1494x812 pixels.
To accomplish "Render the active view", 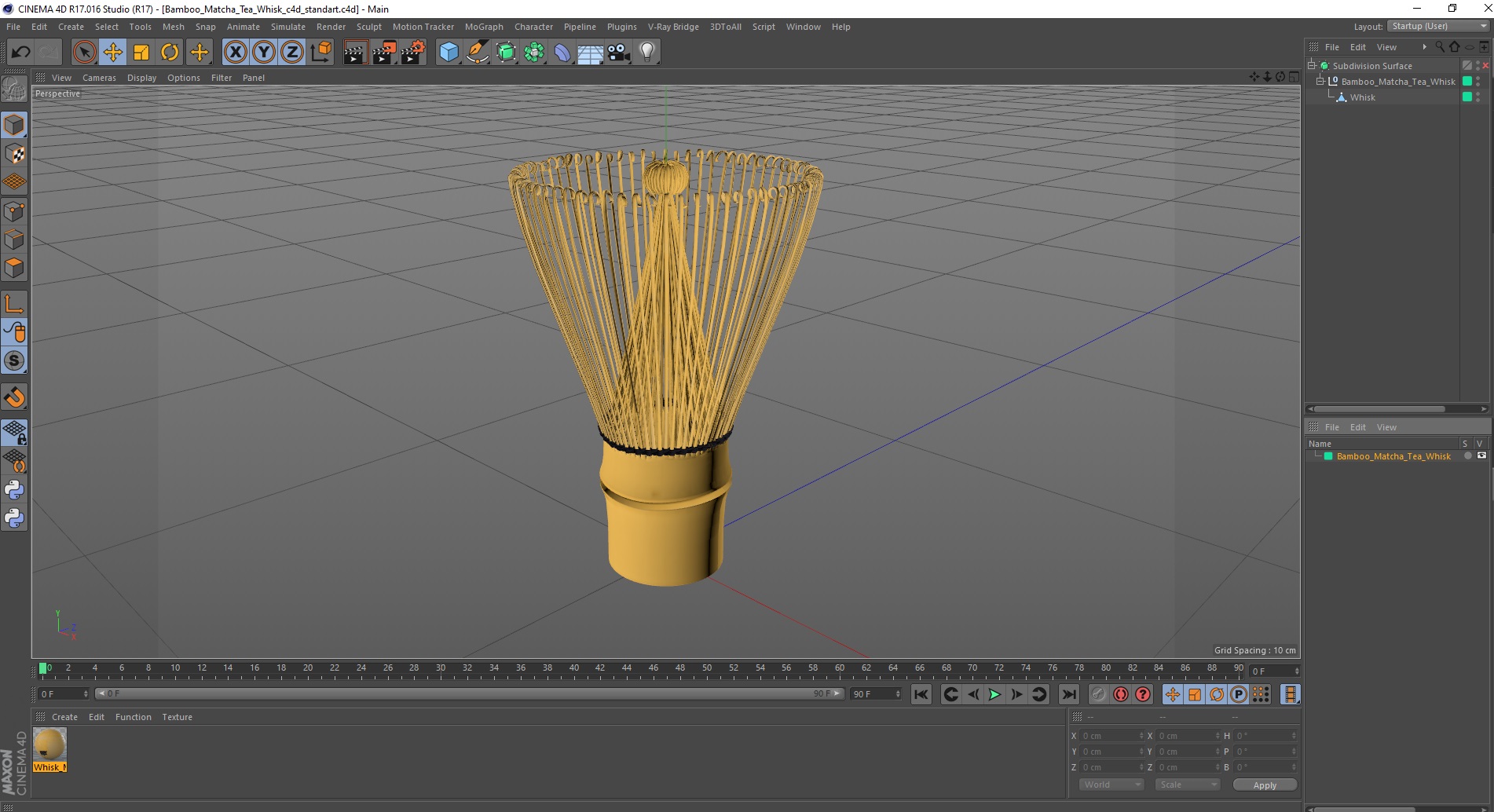I will (x=355, y=53).
